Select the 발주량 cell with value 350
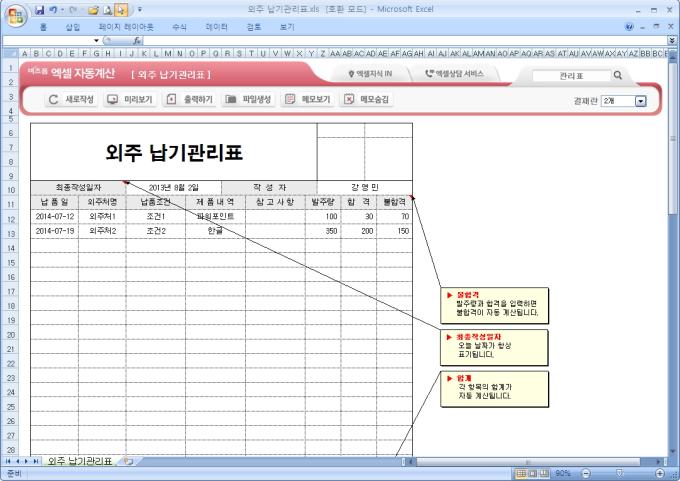This screenshot has width=680, height=481. [x=323, y=231]
